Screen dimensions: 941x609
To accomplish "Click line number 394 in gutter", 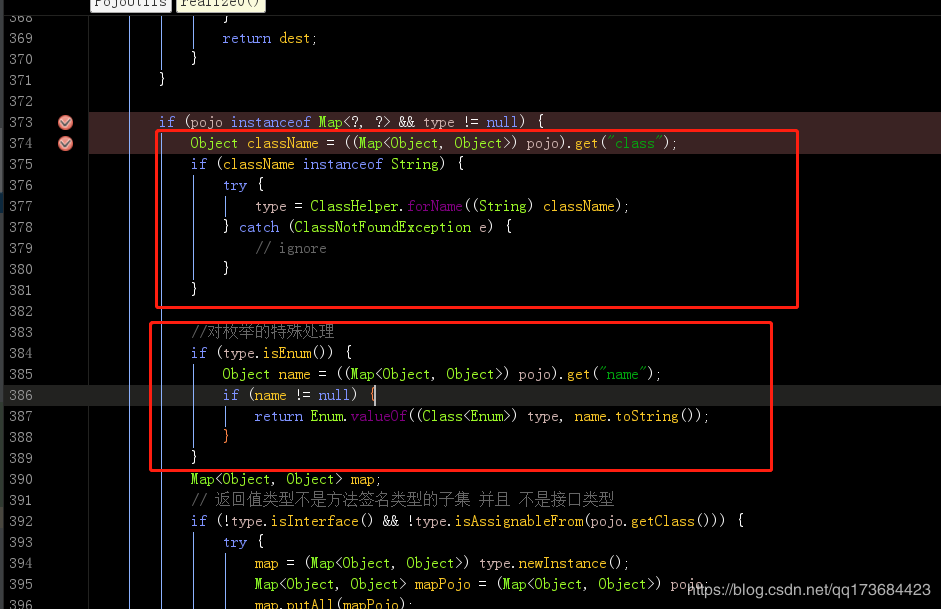I will [21, 563].
